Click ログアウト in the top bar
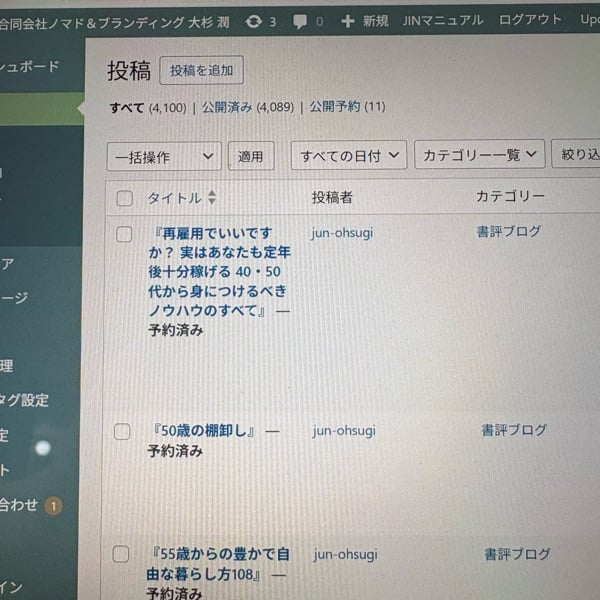This screenshot has width=600, height=600. [x=530, y=20]
